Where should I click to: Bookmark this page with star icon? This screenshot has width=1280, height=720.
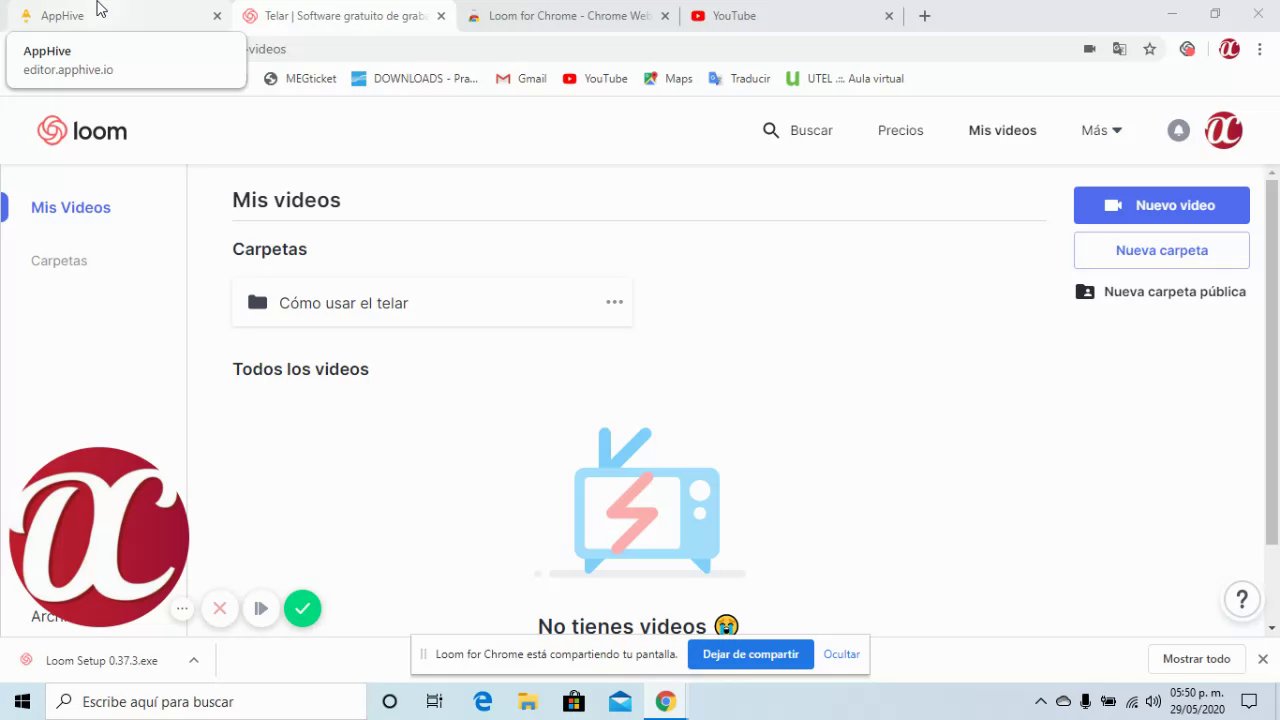click(x=1150, y=49)
